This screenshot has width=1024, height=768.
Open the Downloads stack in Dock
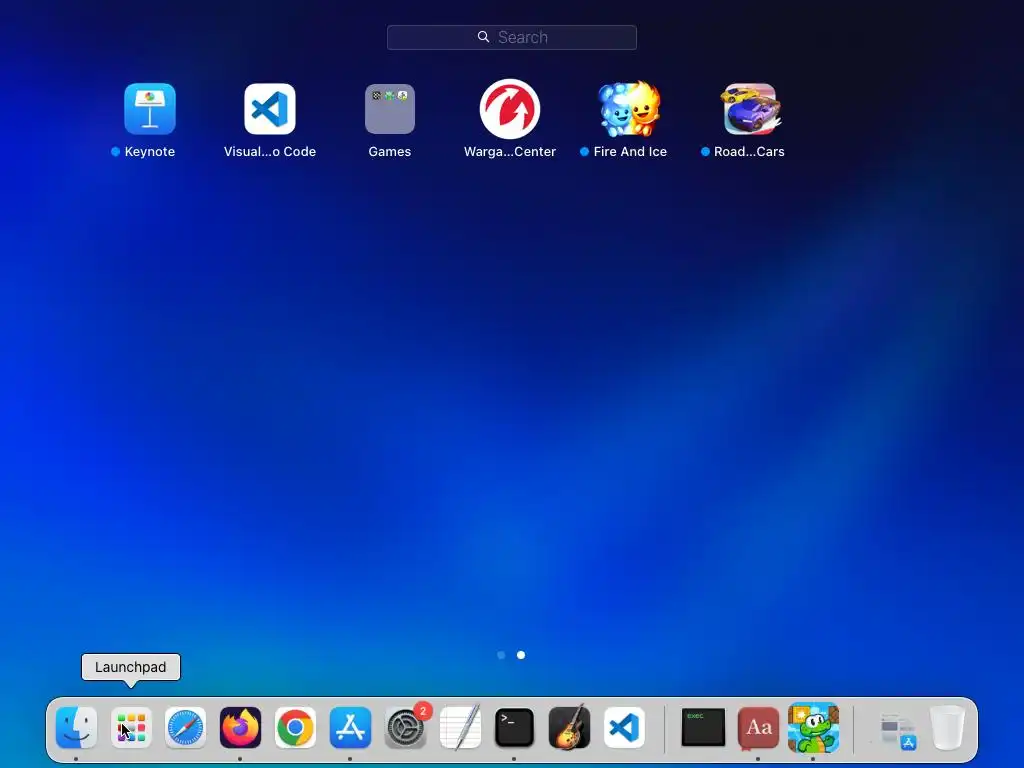pyautogui.click(x=897, y=729)
